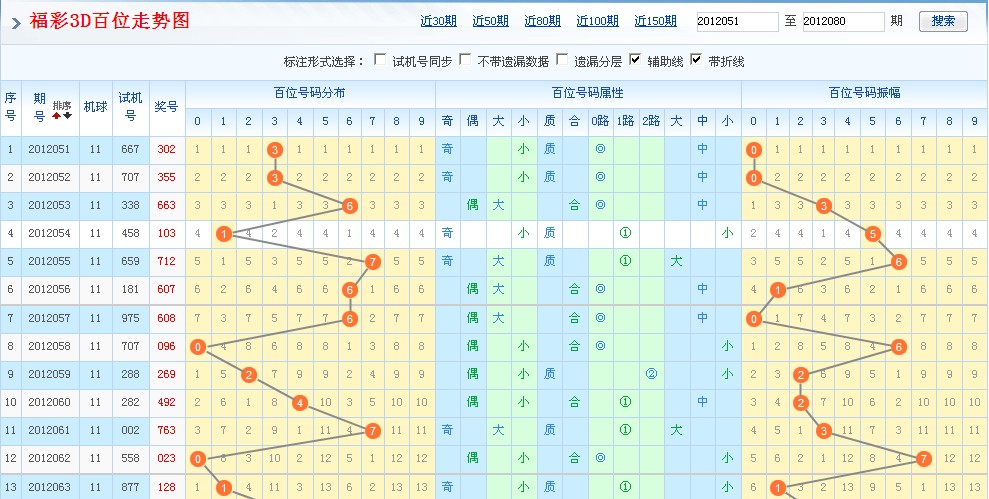This screenshot has height=499, width=989.
Task: Click the trial number 002
Action: 131,430
